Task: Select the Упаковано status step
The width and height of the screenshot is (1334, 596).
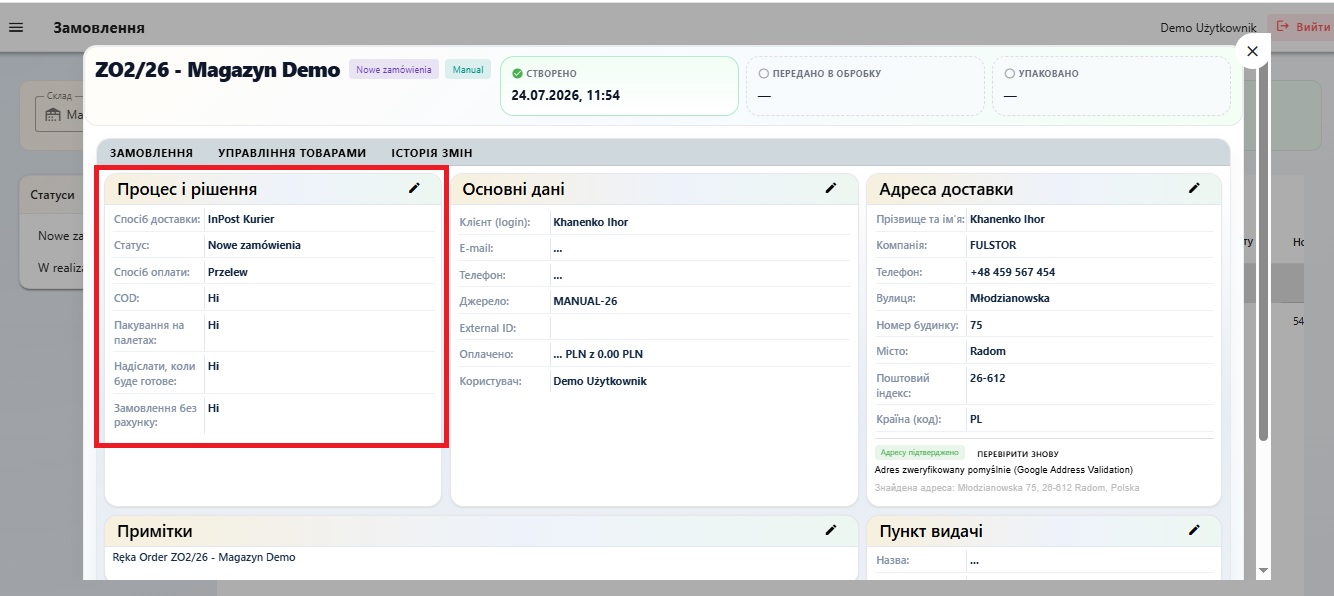Action: coord(1111,85)
